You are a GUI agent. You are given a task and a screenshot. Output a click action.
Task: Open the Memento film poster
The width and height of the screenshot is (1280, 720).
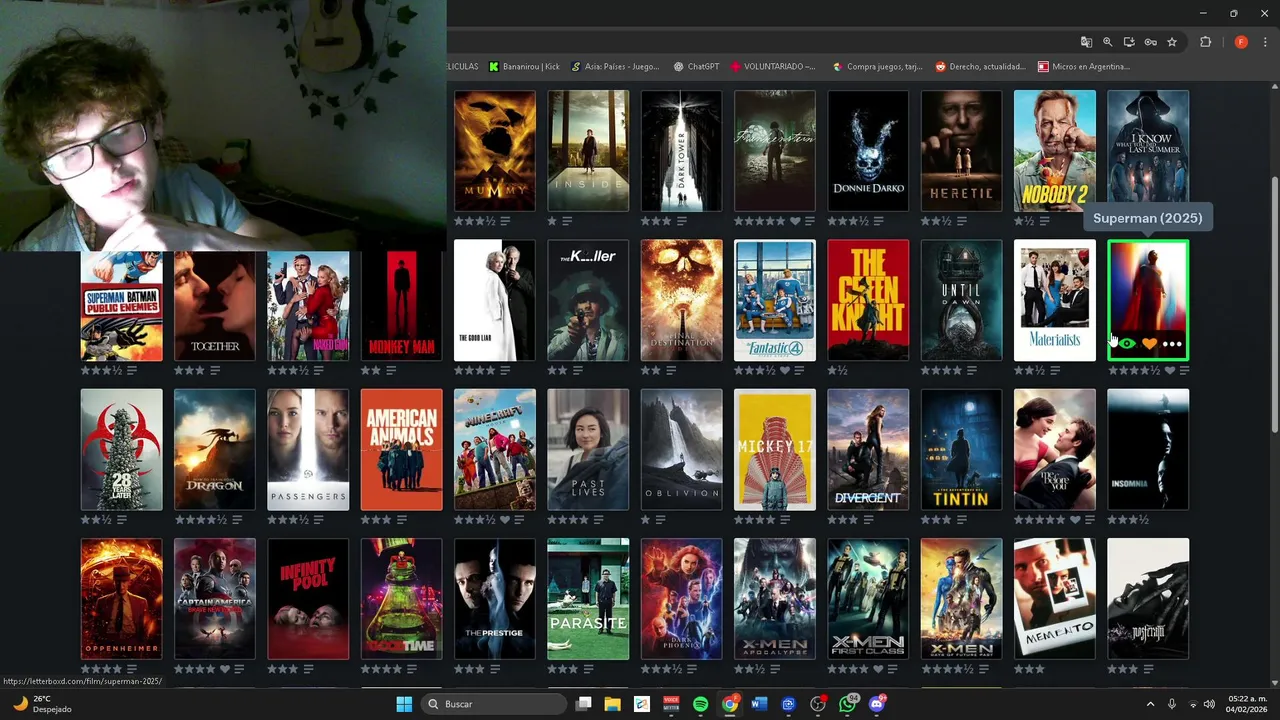click(x=1055, y=599)
